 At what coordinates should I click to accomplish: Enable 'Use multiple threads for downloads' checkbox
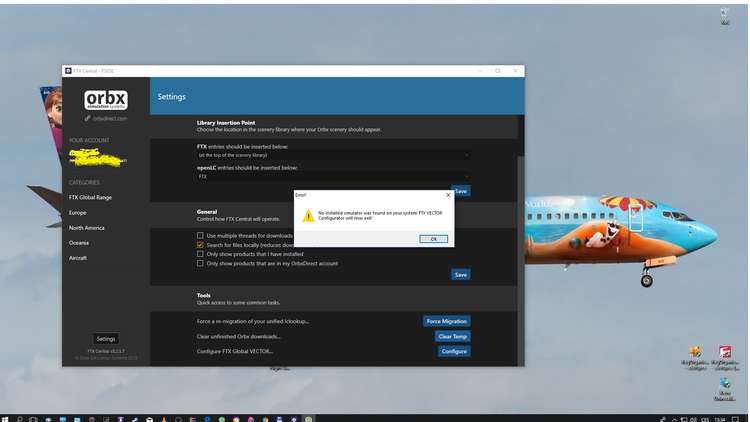point(200,235)
